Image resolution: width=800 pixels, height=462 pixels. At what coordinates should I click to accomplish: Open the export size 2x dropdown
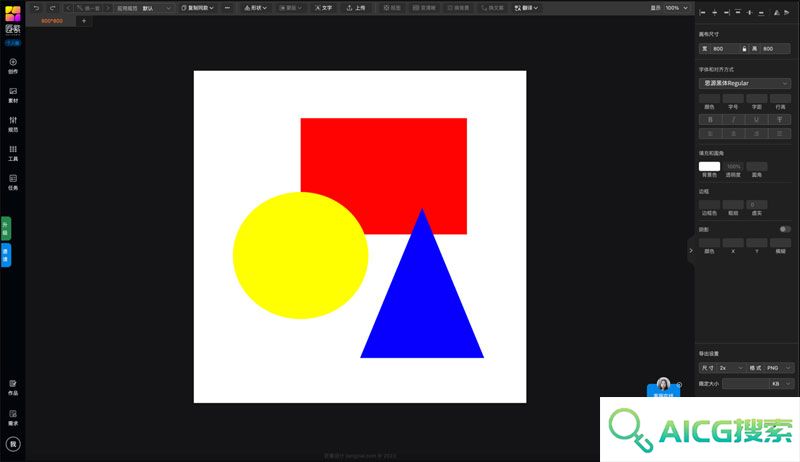(x=731, y=368)
